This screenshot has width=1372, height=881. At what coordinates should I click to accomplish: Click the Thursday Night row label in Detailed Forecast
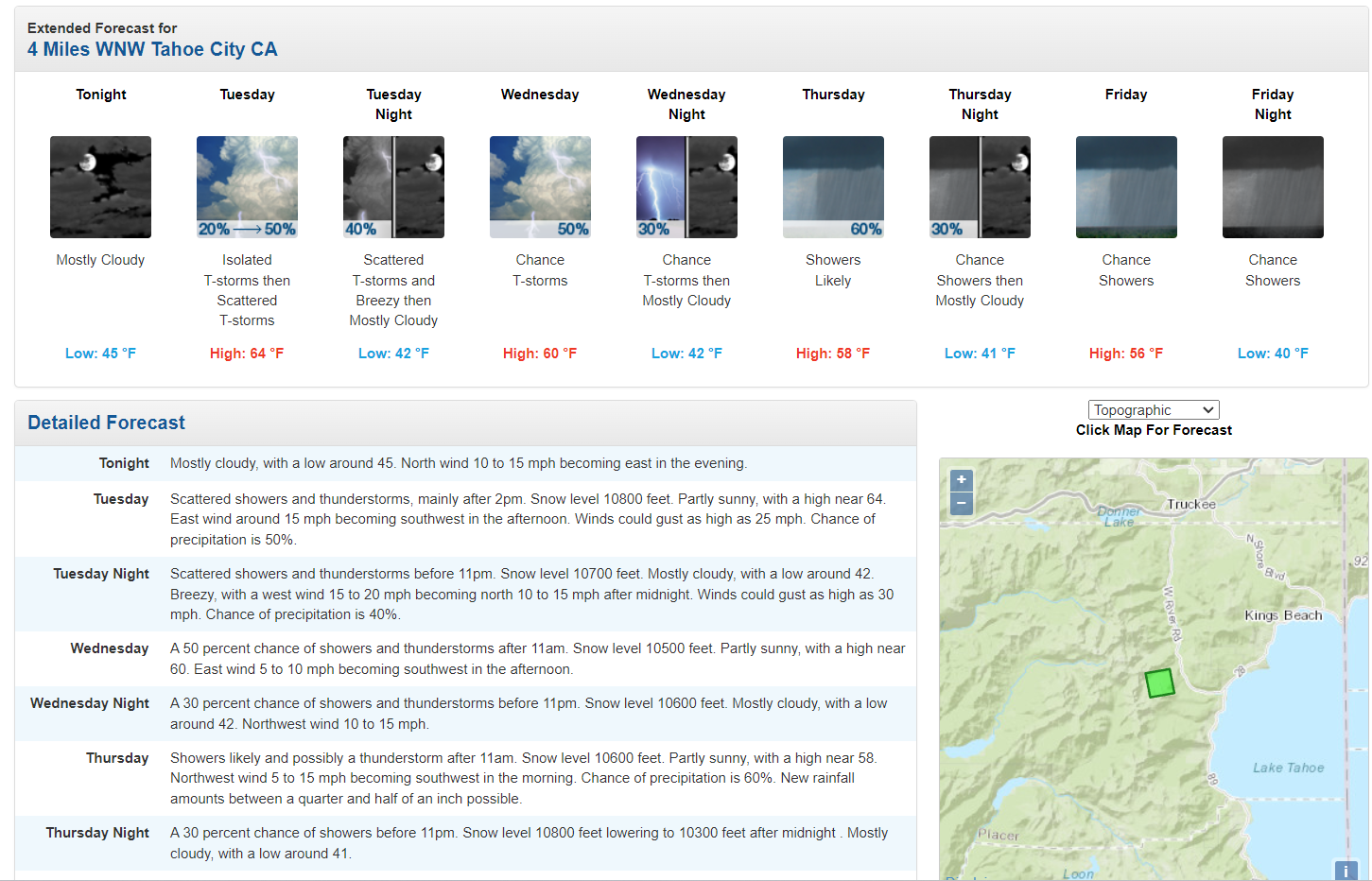(x=97, y=833)
